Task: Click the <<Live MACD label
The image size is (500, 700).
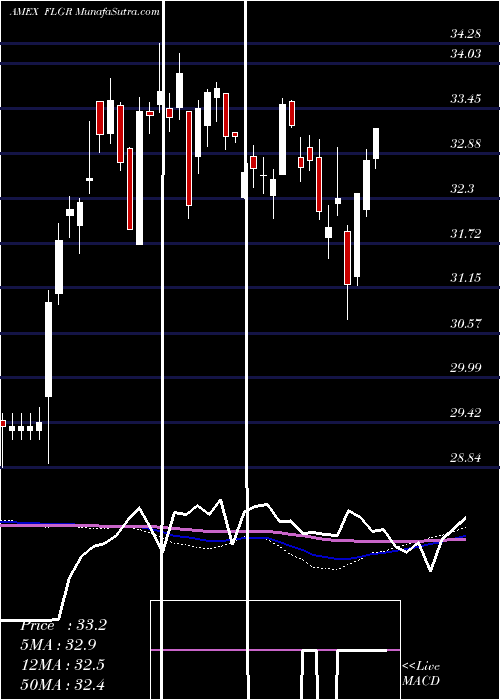Action: 421,674
